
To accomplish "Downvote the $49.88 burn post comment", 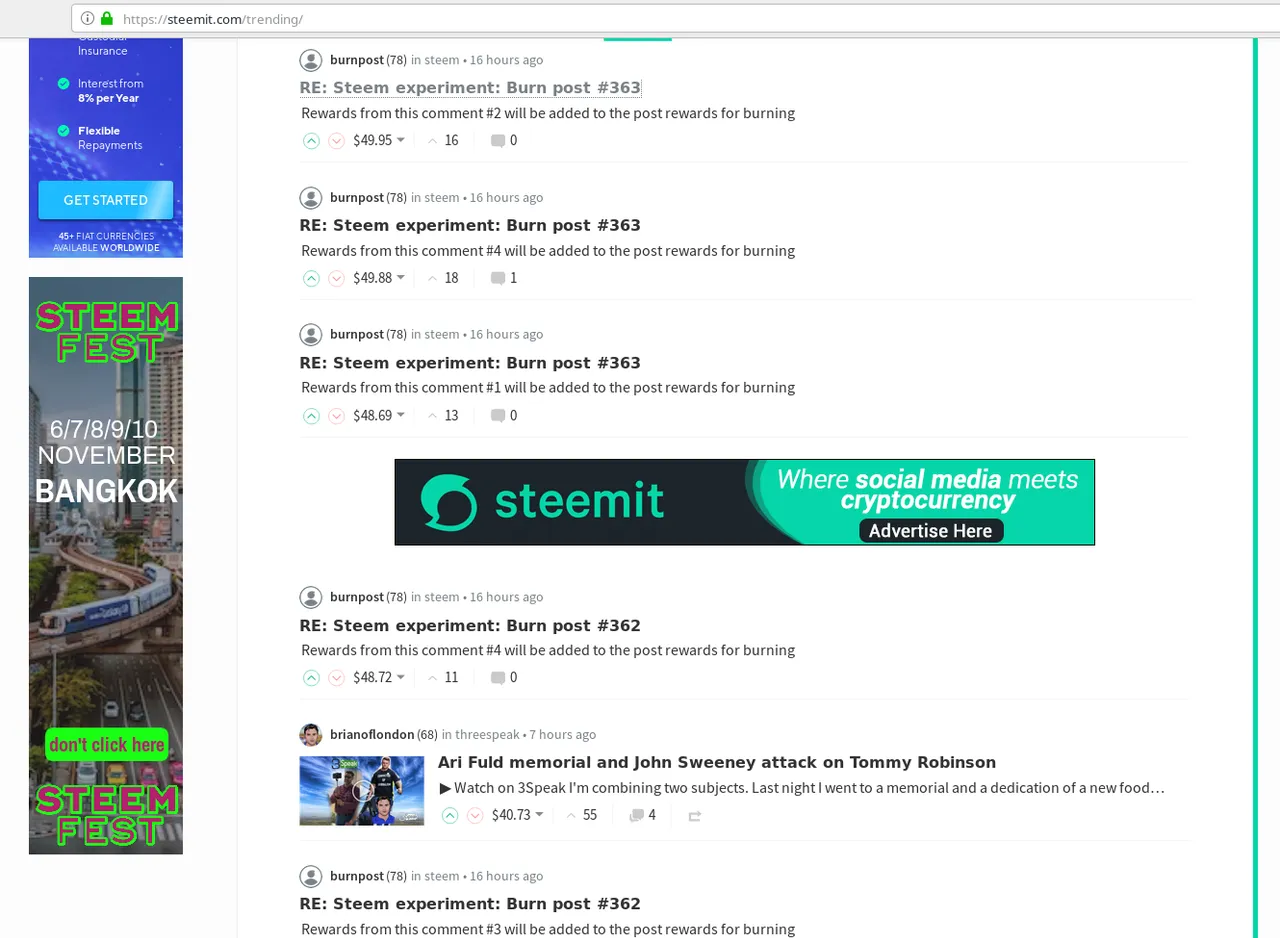I will [337, 278].
